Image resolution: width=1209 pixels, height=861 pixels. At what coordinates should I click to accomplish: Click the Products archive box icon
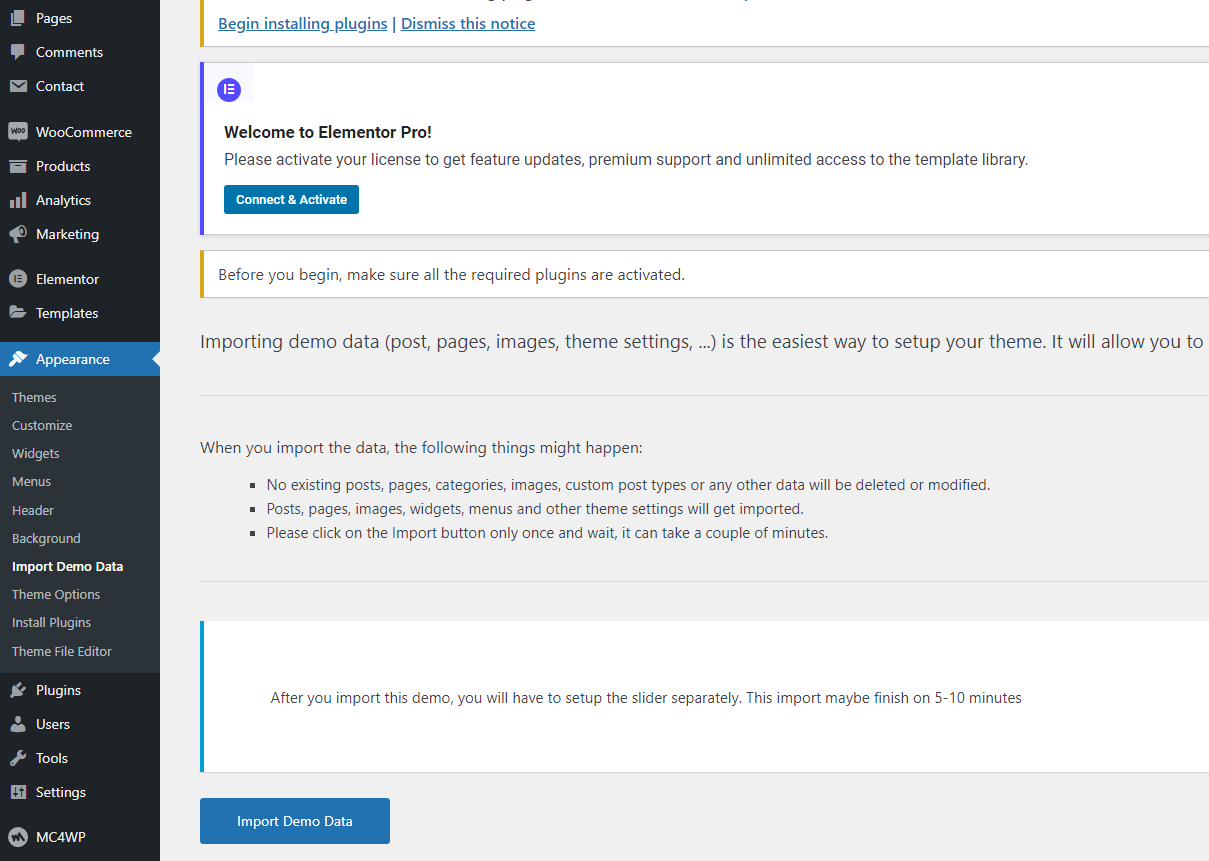click(x=18, y=166)
